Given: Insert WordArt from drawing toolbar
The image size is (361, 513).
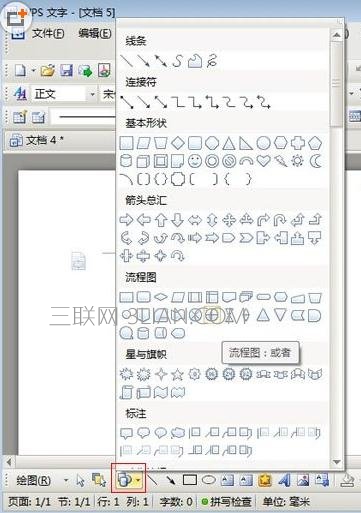Looking at the screenshot, I should point(284,480).
